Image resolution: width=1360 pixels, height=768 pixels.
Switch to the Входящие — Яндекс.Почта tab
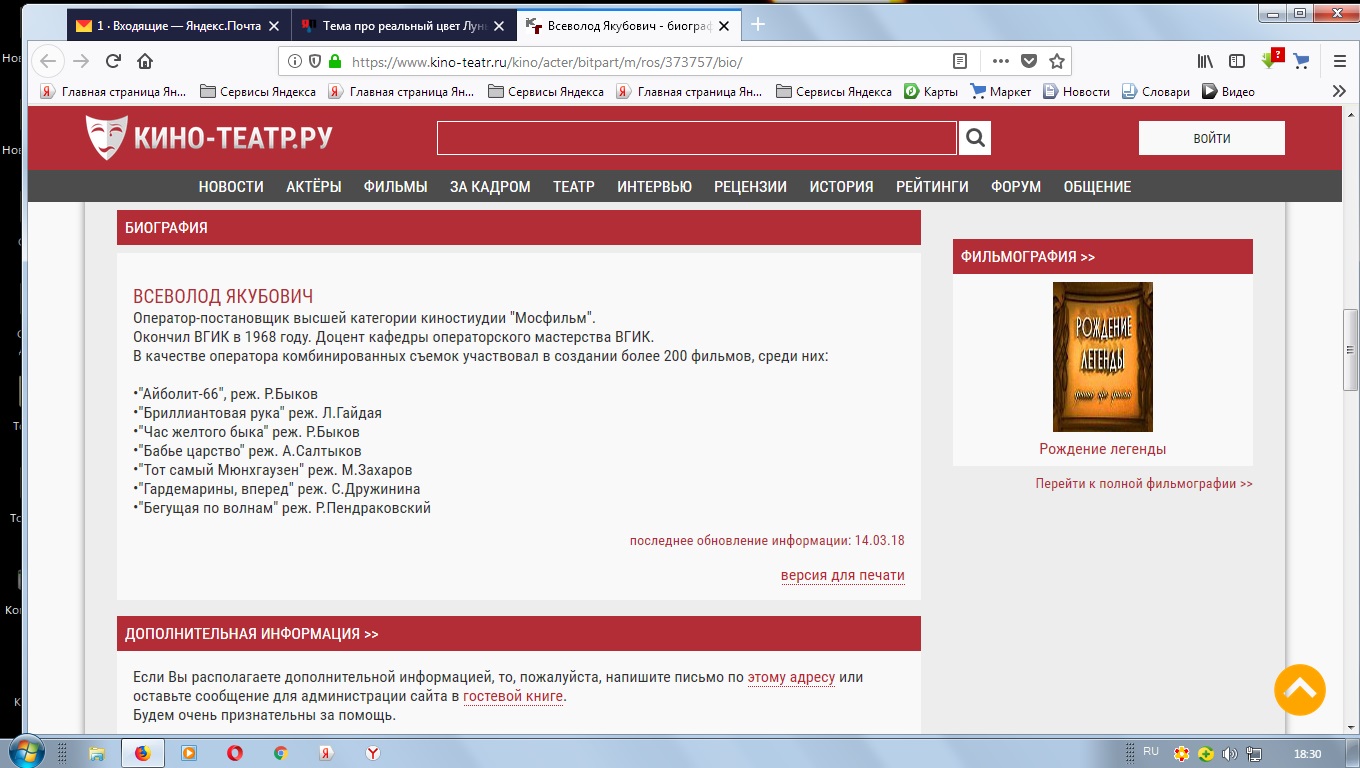(x=178, y=26)
